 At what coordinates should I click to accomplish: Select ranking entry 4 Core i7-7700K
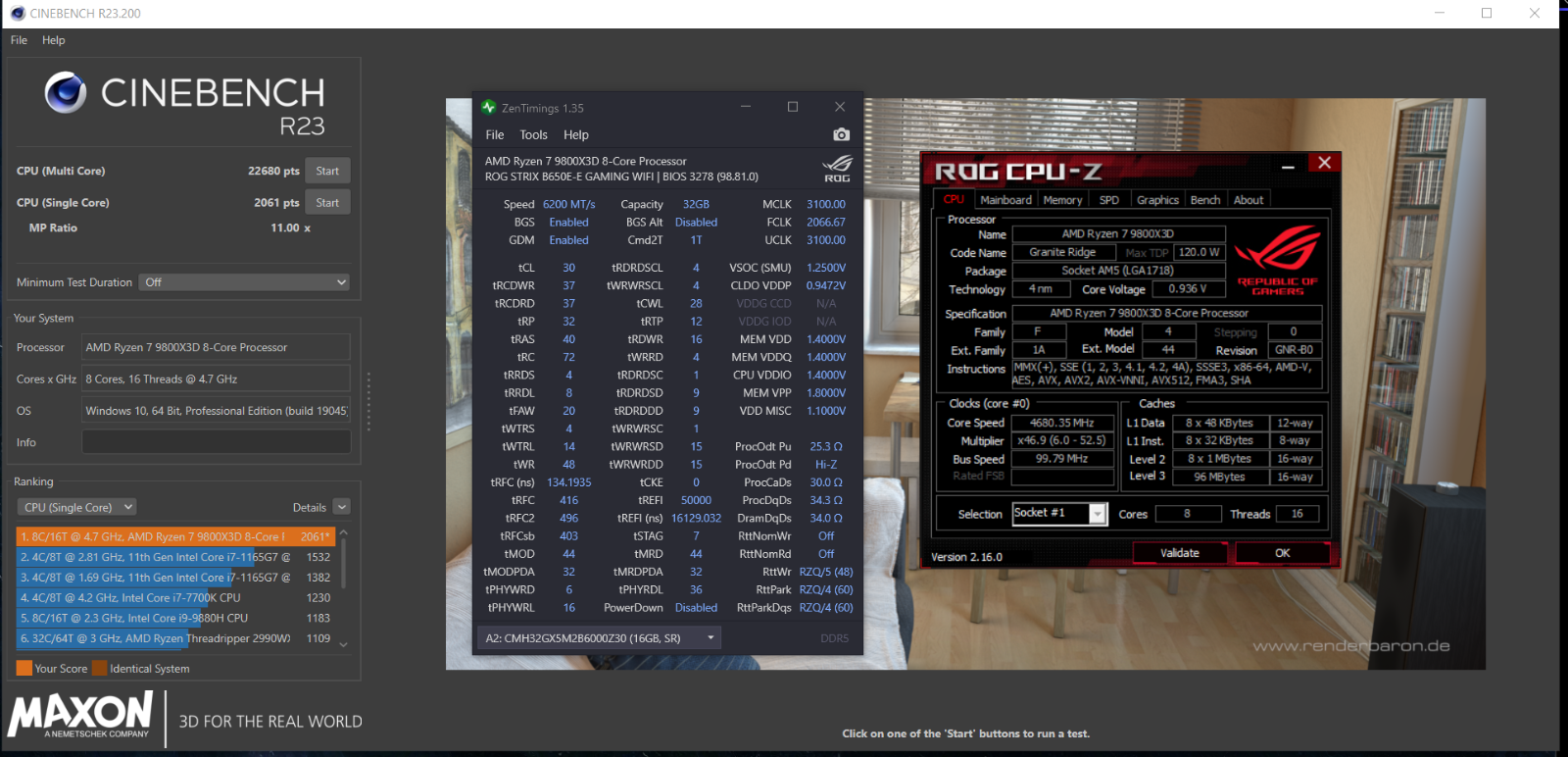tap(176, 597)
